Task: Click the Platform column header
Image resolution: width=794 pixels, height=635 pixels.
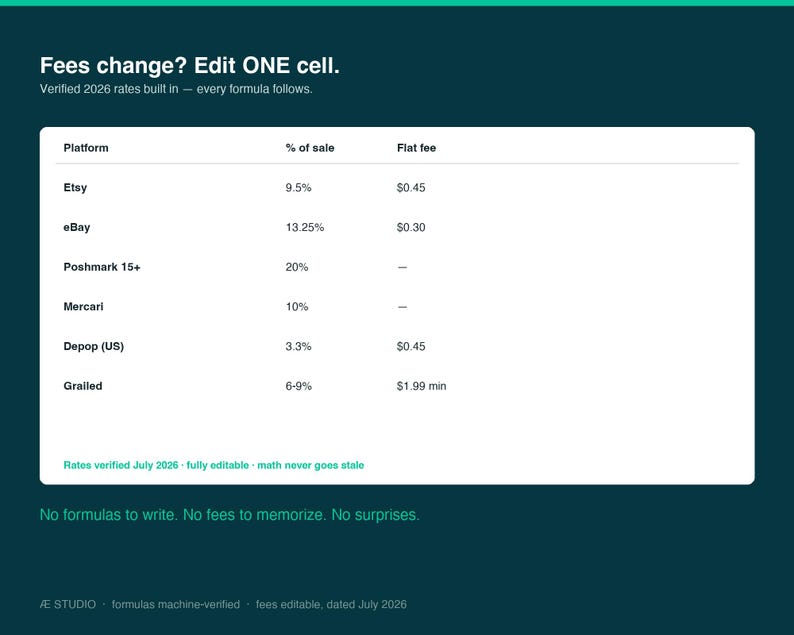Action: [86, 148]
